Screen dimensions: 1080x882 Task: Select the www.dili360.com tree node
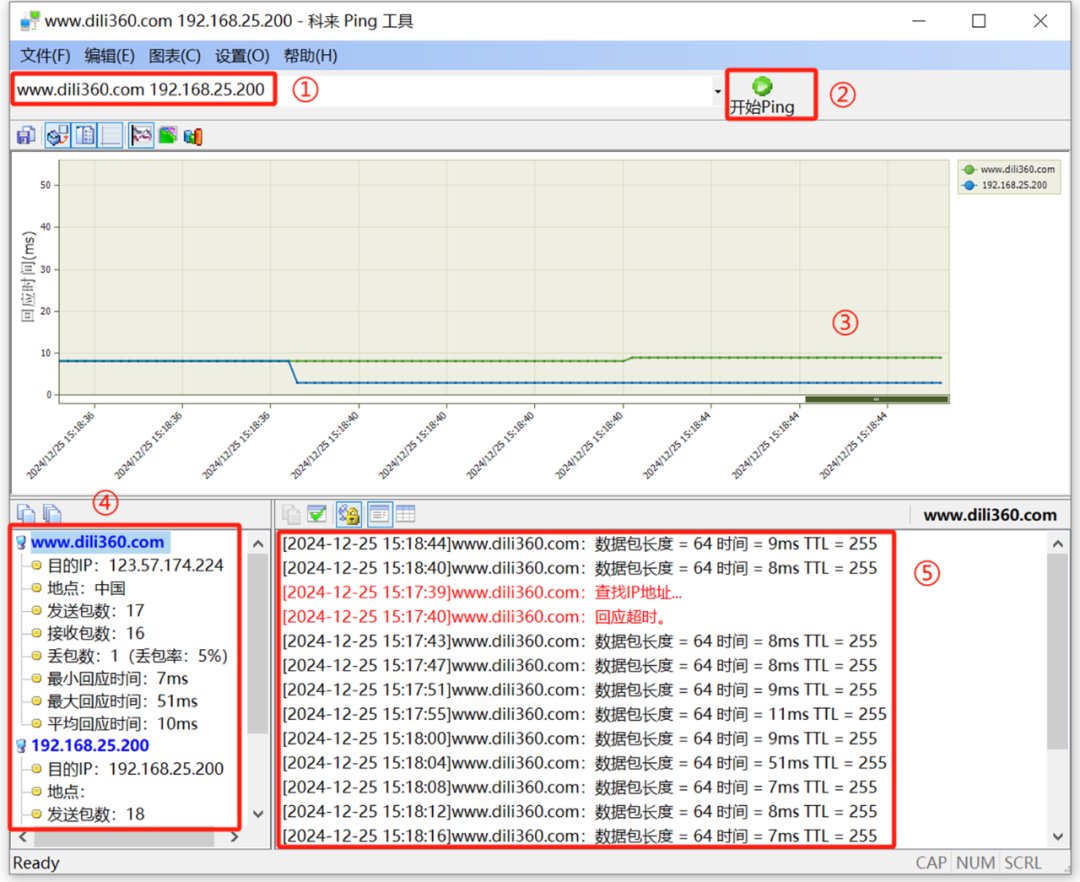click(x=97, y=542)
